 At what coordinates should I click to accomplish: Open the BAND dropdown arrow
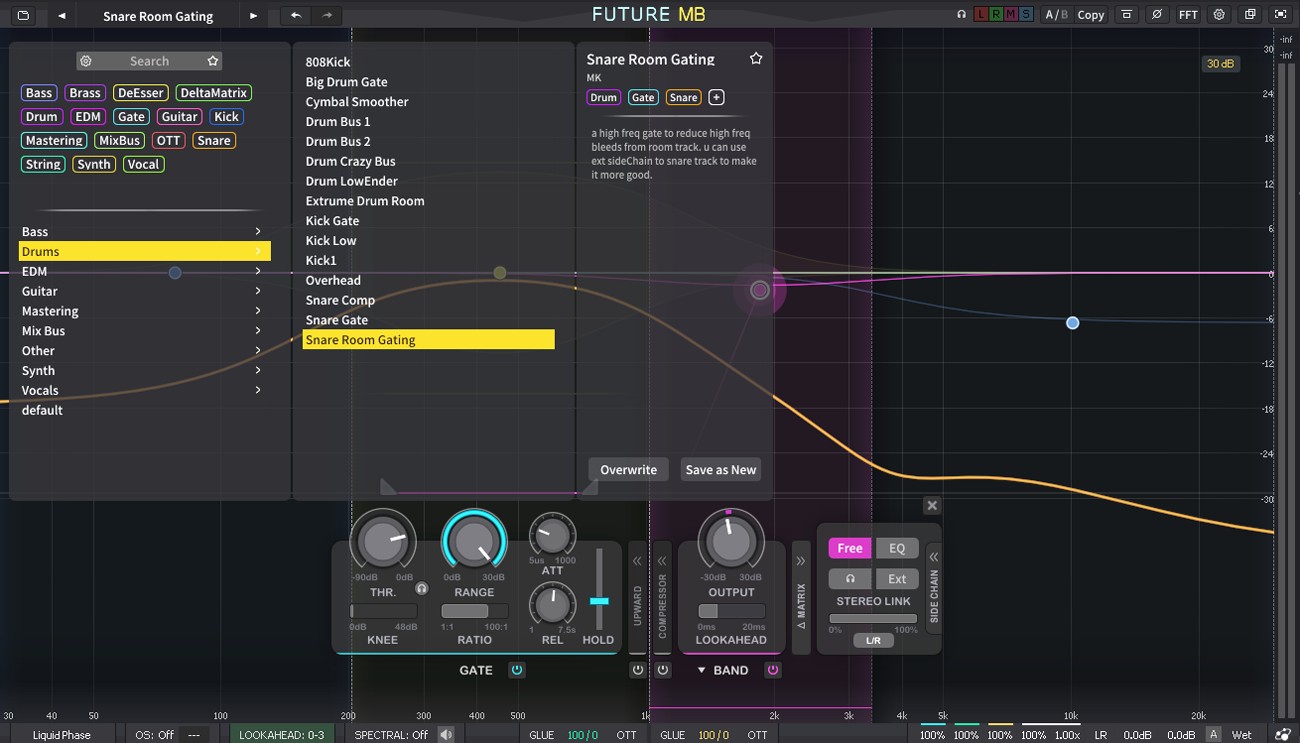click(x=701, y=670)
